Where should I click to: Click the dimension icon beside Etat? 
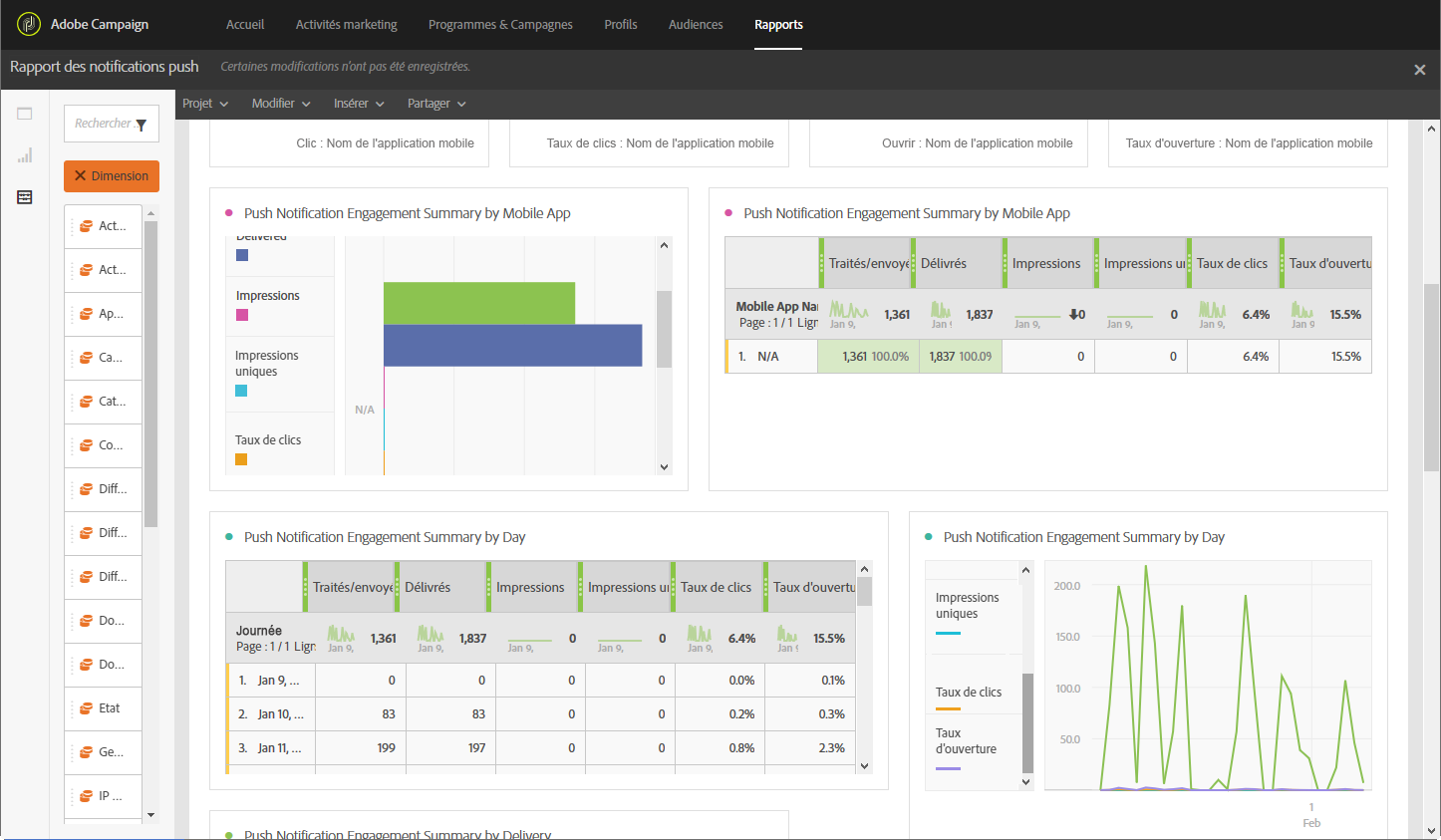coord(87,708)
